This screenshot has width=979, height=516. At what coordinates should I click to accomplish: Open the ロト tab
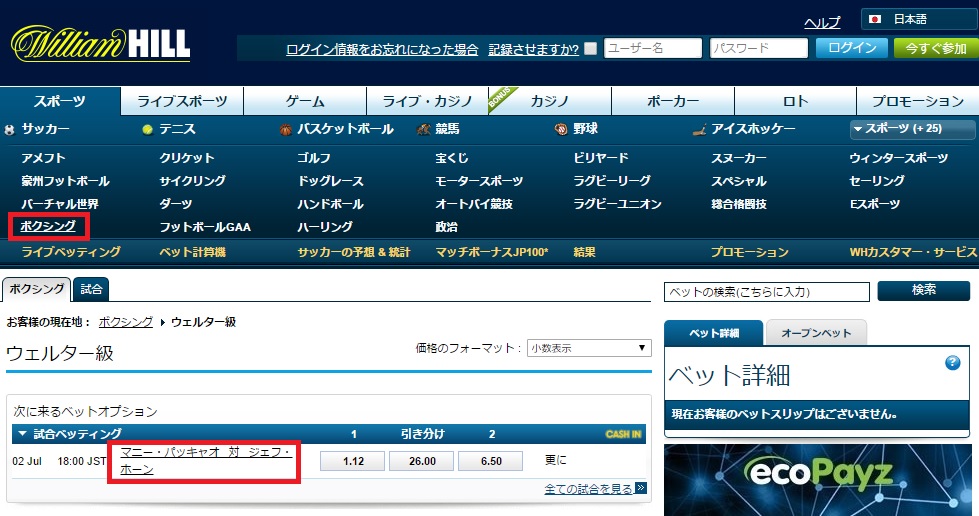point(795,101)
